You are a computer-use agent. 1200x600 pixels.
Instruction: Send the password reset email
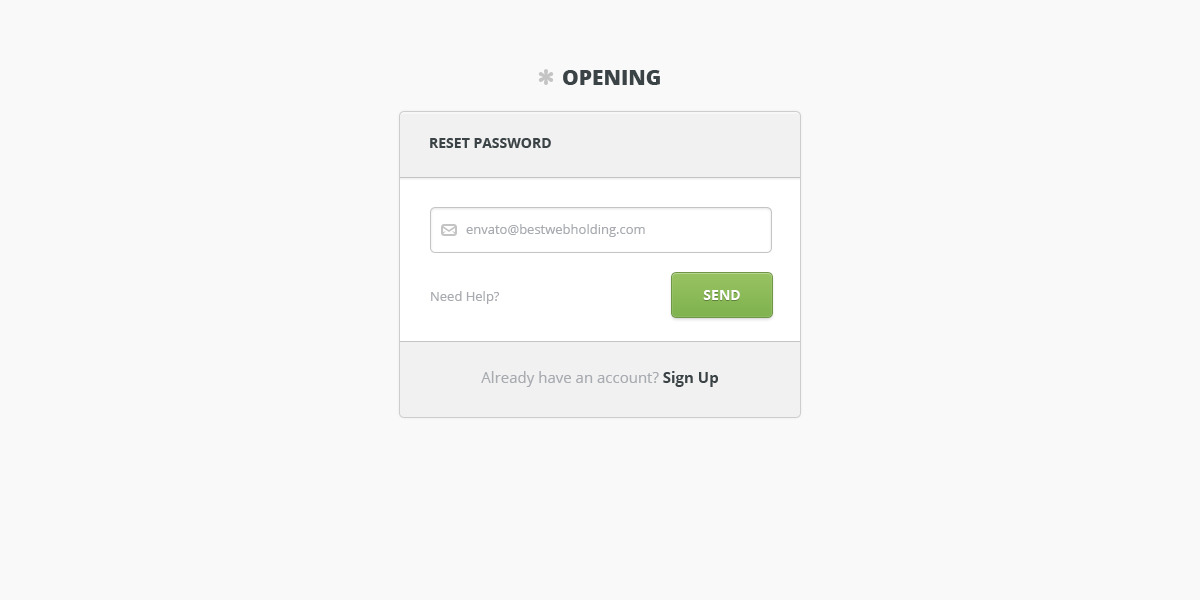point(722,295)
